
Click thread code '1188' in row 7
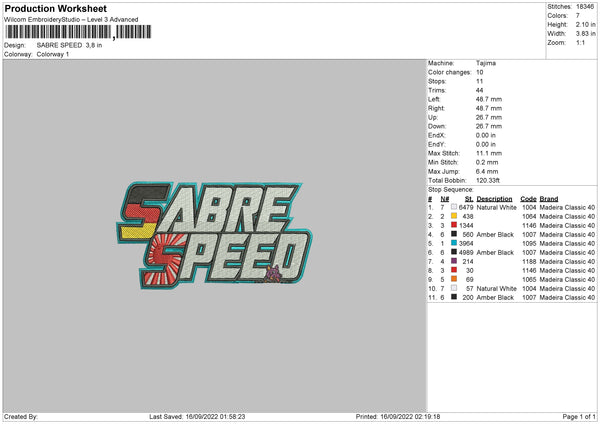(529, 261)
